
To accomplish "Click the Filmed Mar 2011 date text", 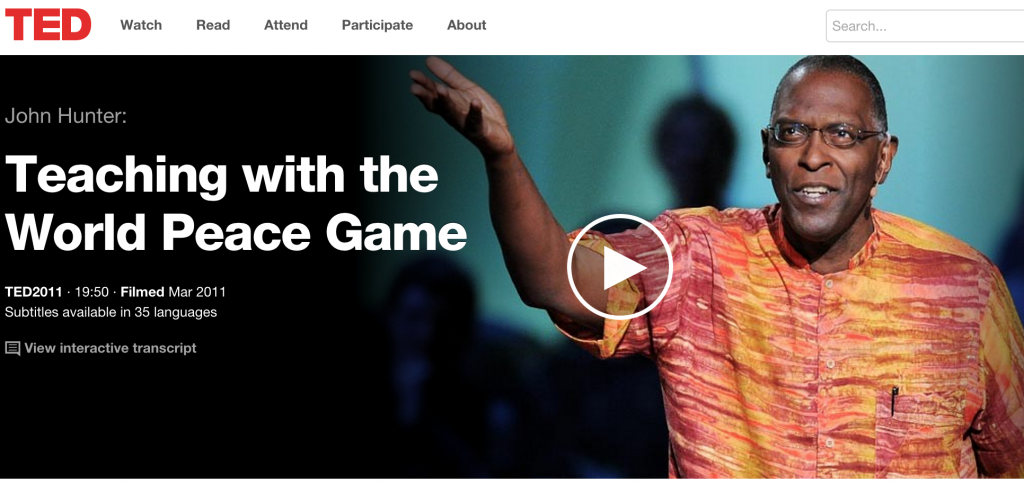I will pyautogui.click(x=173, y=292).
